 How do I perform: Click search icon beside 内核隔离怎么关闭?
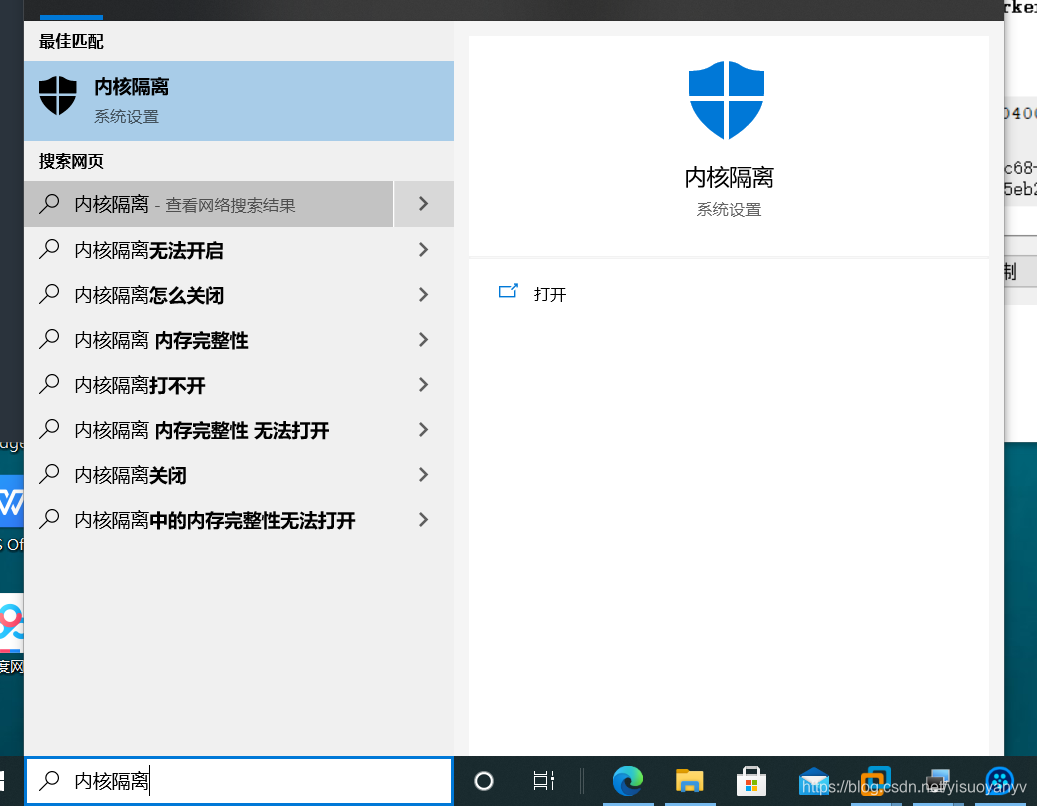[49, 294]
